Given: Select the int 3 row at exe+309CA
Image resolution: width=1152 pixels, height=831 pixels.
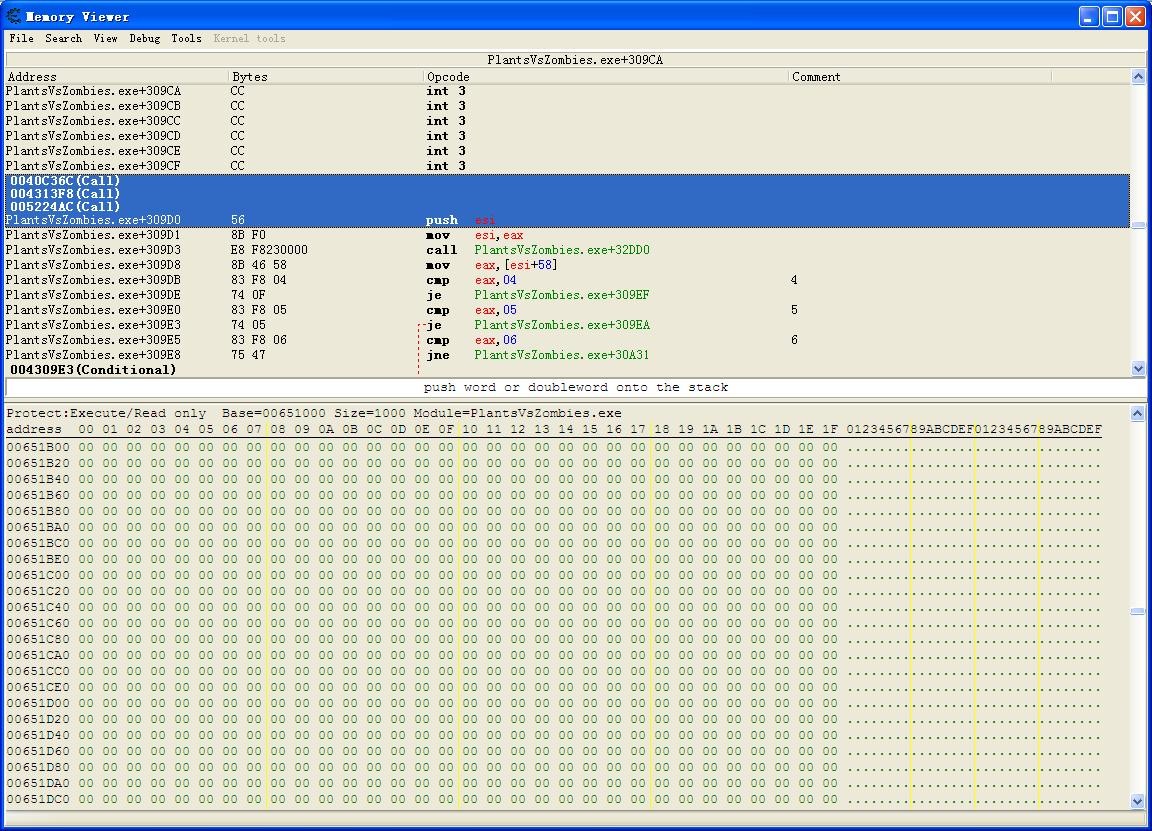Looking at the screenshot, I should pos(567,91).
